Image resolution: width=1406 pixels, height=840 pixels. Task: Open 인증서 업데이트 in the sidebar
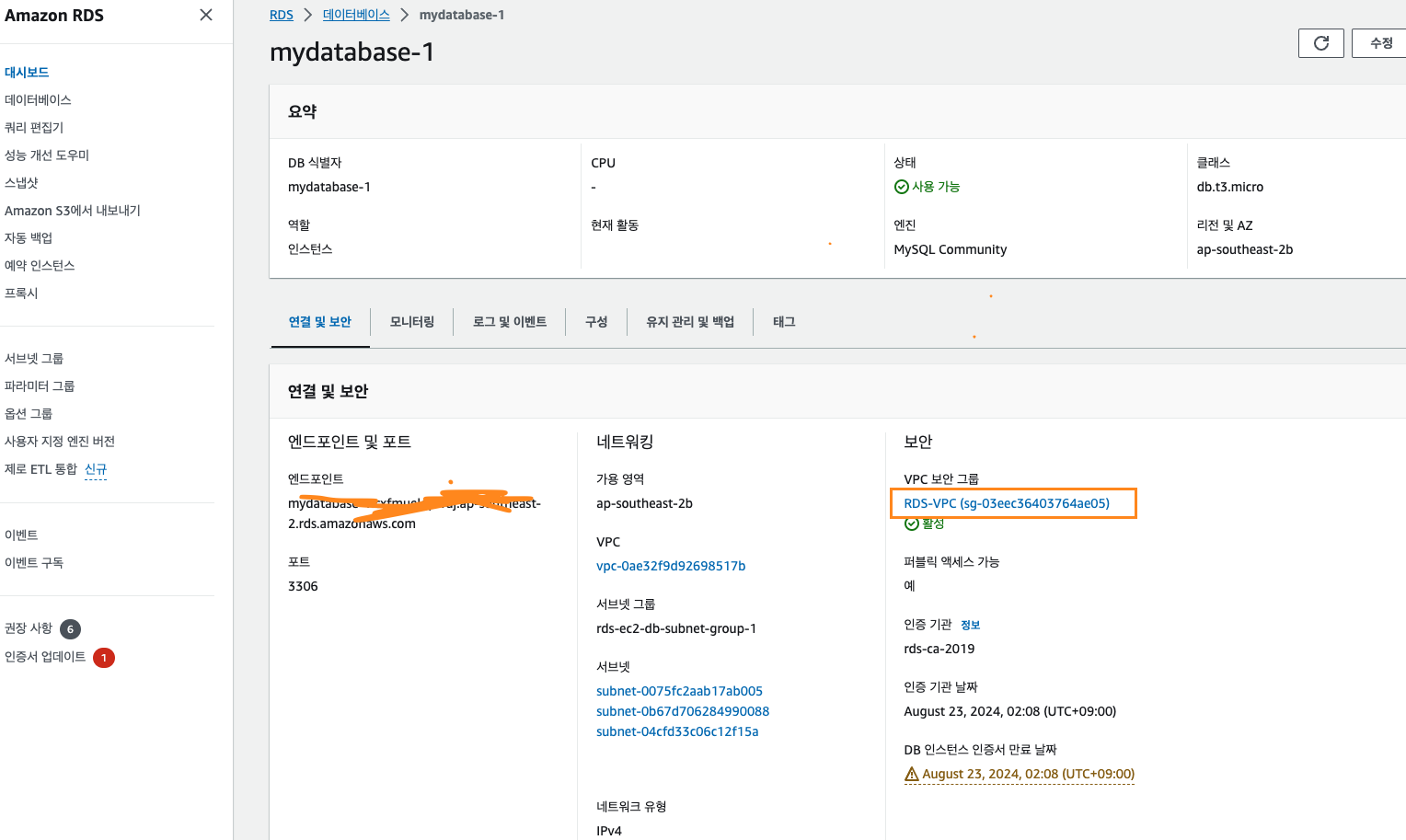pyautogui.click(x=45, y=656)
